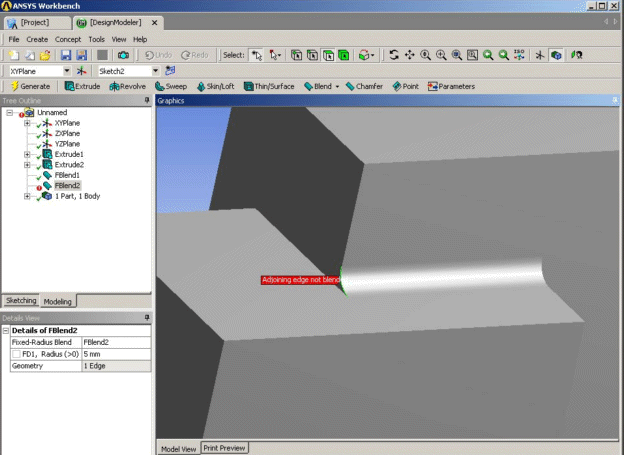
Task: Toggle the FD1 Radius parameter checkbox
Action: coord(16,354)
